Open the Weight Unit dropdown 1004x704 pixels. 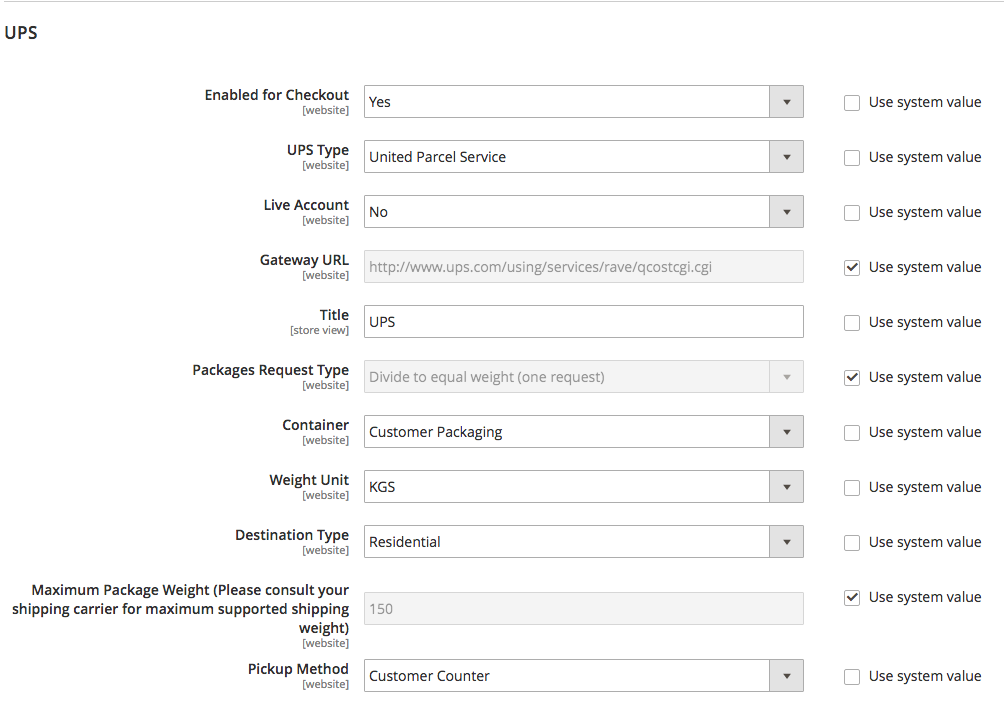(x=786, y=486)
